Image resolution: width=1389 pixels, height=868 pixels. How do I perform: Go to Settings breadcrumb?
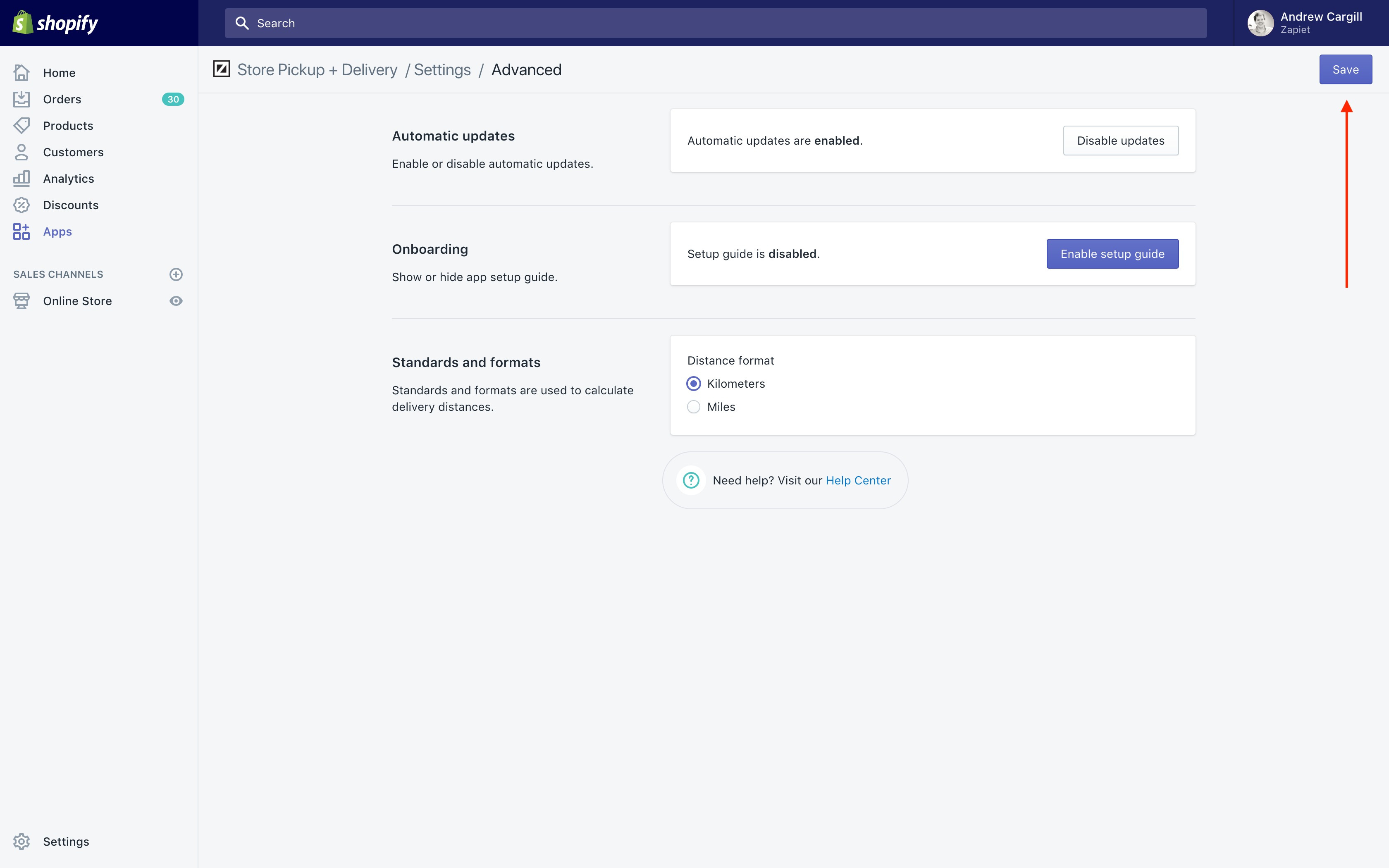coord(442,70)
